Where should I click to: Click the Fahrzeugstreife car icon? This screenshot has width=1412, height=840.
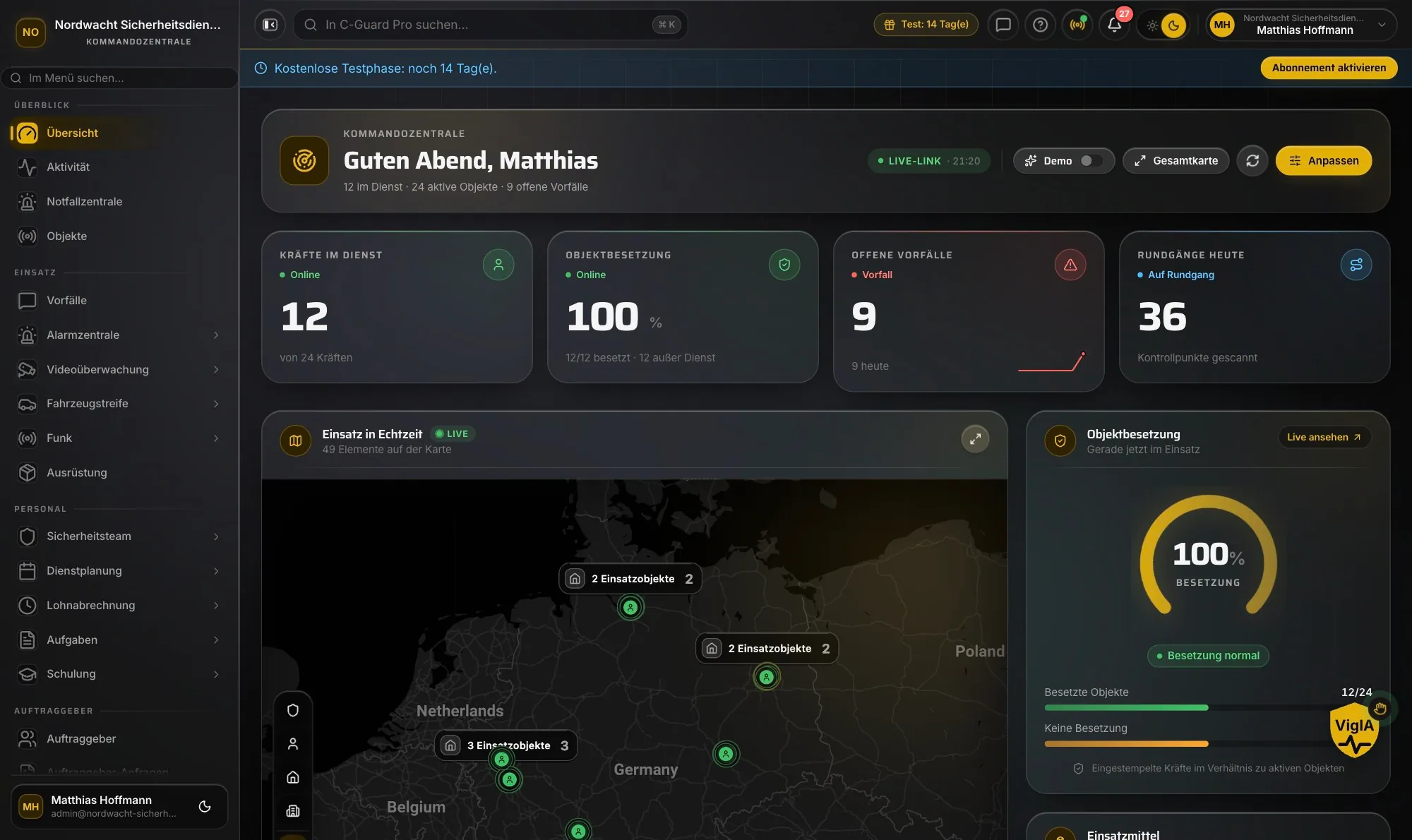27,404
